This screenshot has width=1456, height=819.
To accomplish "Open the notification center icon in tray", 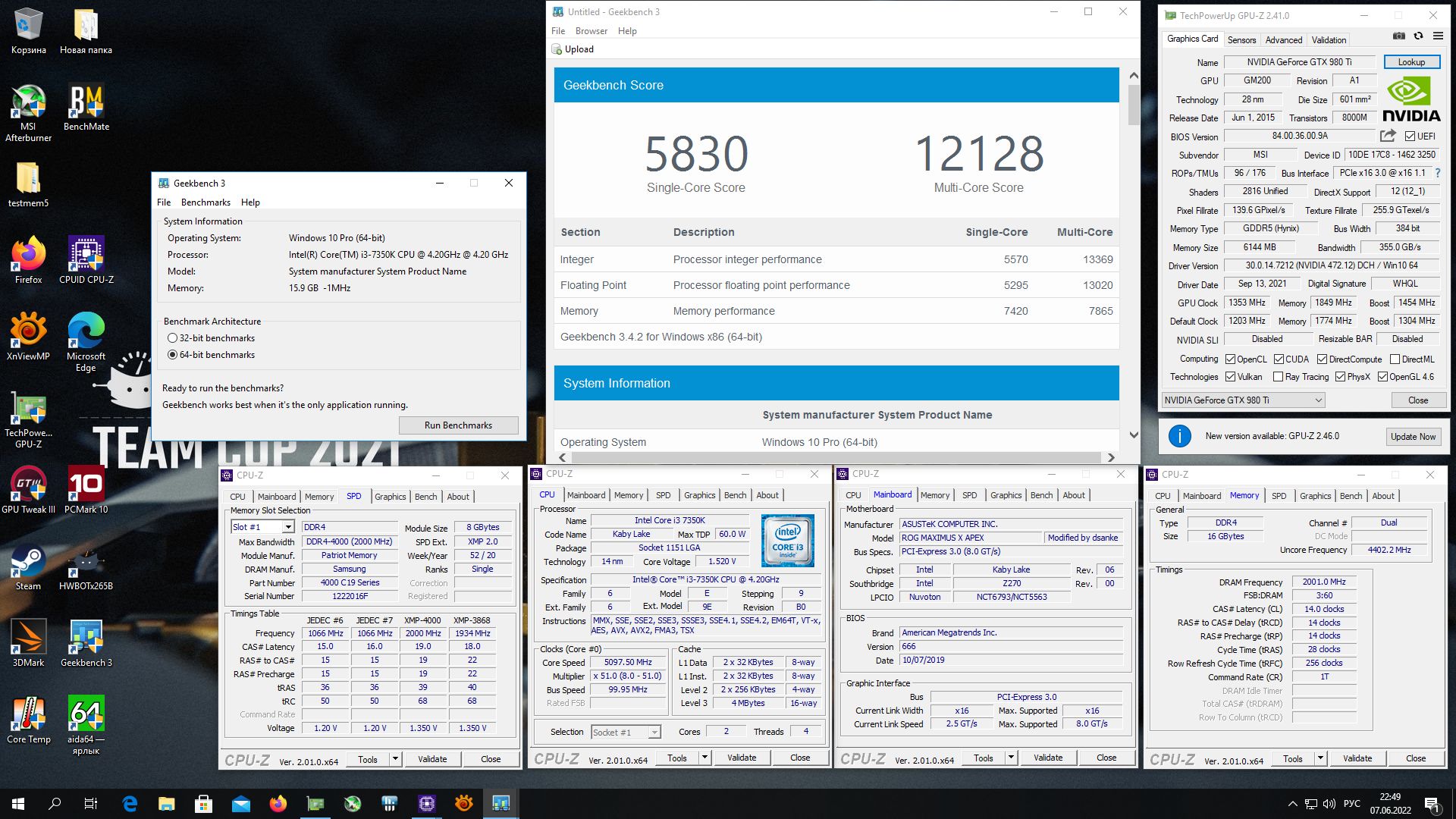I will (1432, 804).
